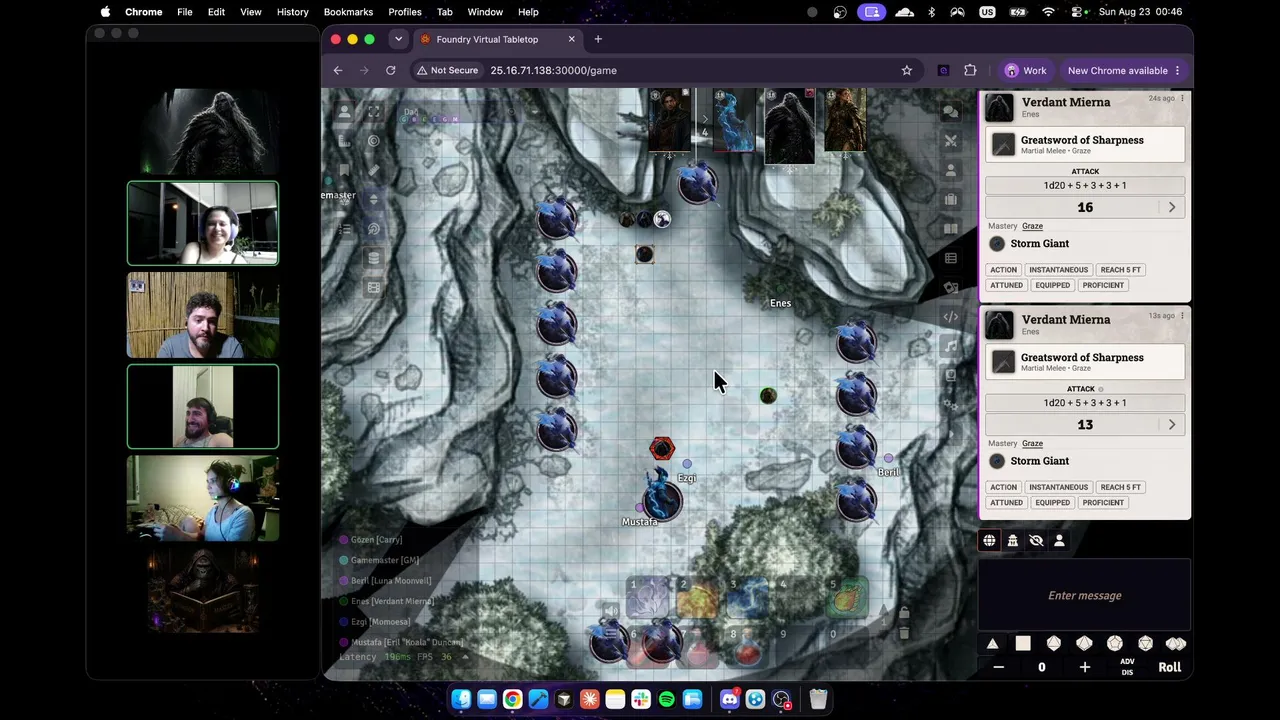The image size is (1280, 720).
Task: Add a d4 die to the tray
Action: coord(992,644)
